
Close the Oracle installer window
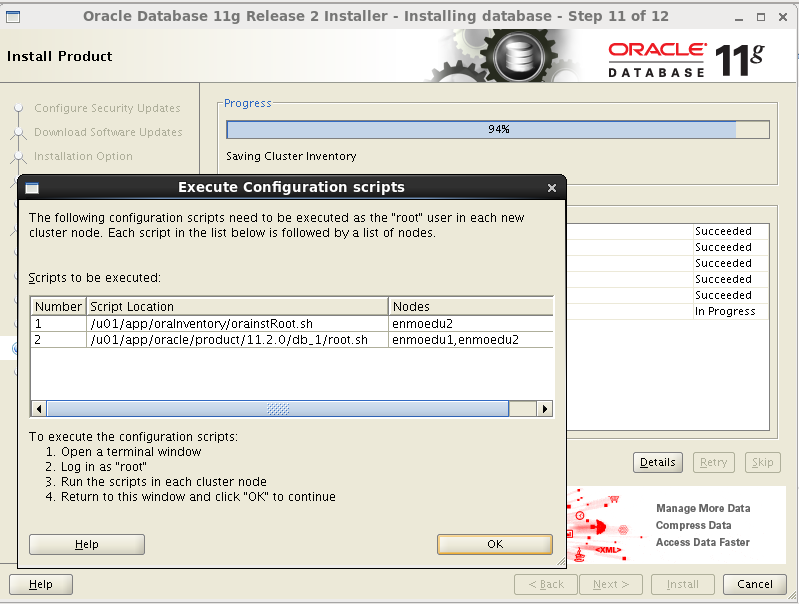(783, 17)
